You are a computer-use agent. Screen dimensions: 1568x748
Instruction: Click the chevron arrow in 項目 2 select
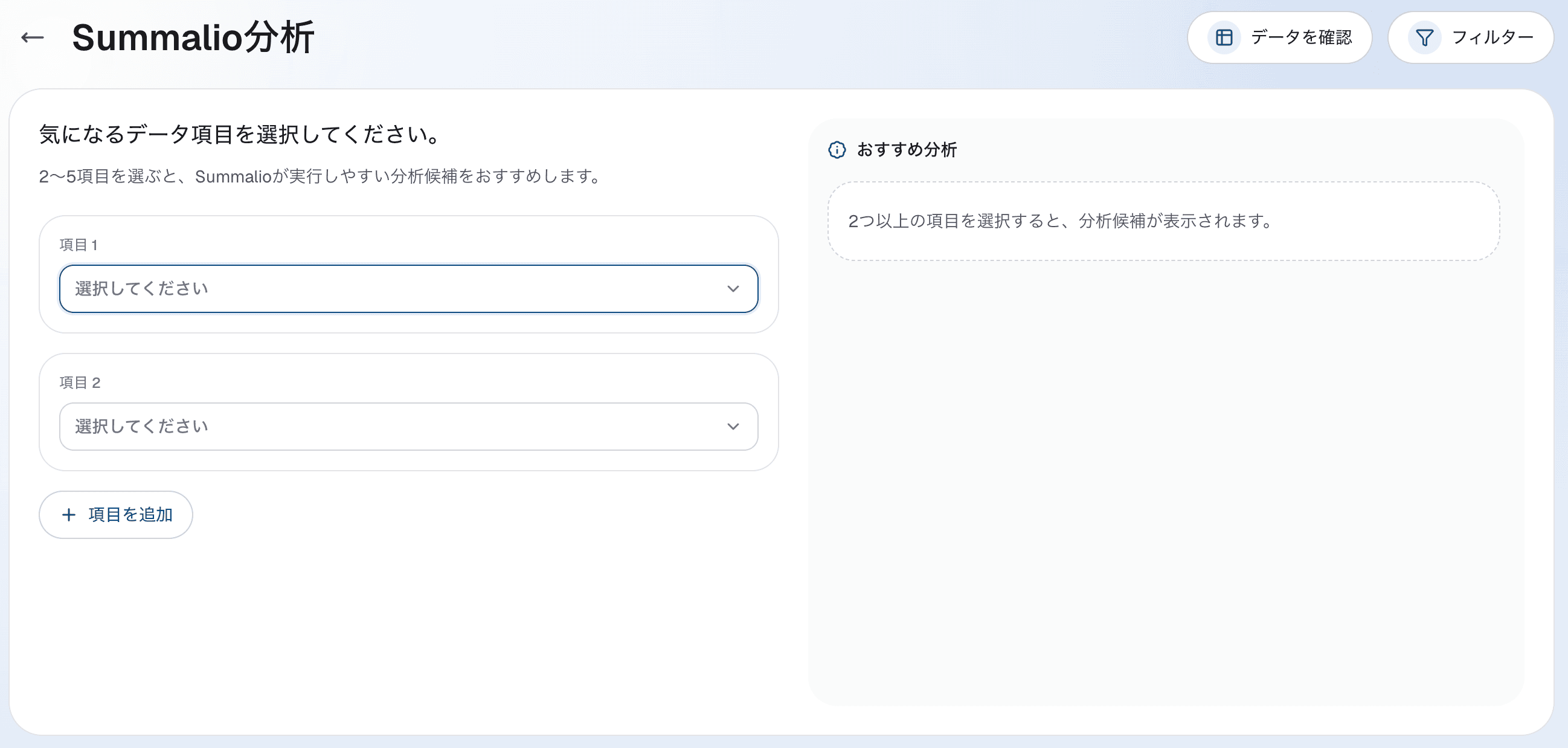click(x=733, y=427)
